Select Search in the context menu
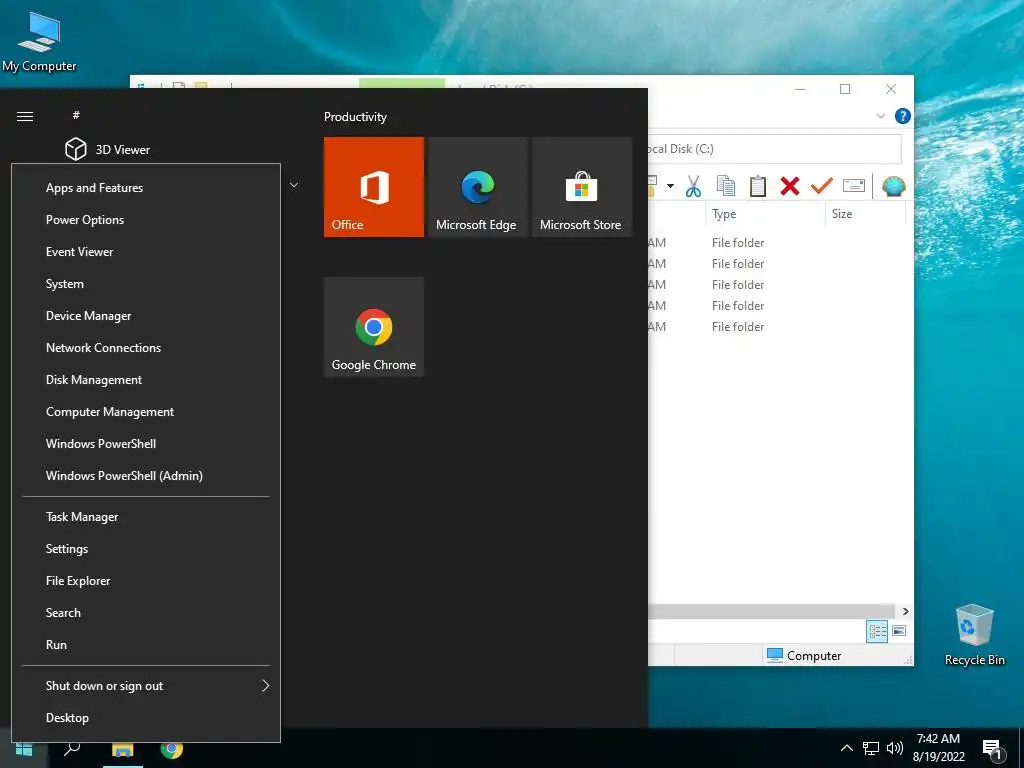This screenshot has width=1024, height=768. click(146, 613)
